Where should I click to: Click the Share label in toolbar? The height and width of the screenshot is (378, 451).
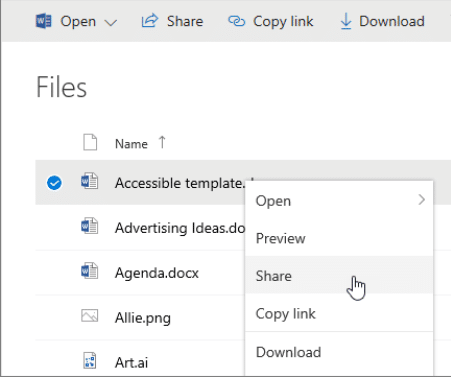(185, 21)
